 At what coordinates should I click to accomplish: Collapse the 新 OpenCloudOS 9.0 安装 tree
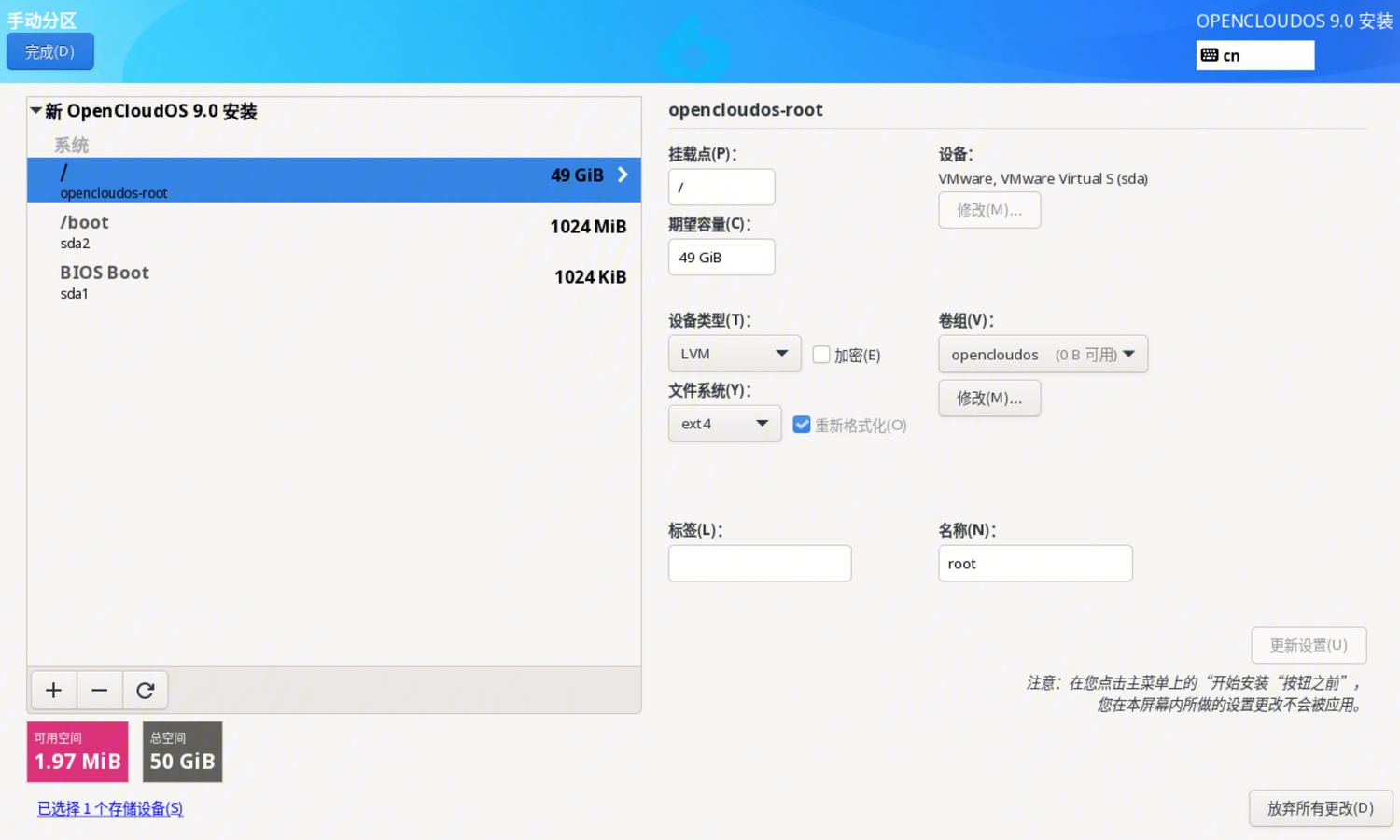(x=35, y=111)
